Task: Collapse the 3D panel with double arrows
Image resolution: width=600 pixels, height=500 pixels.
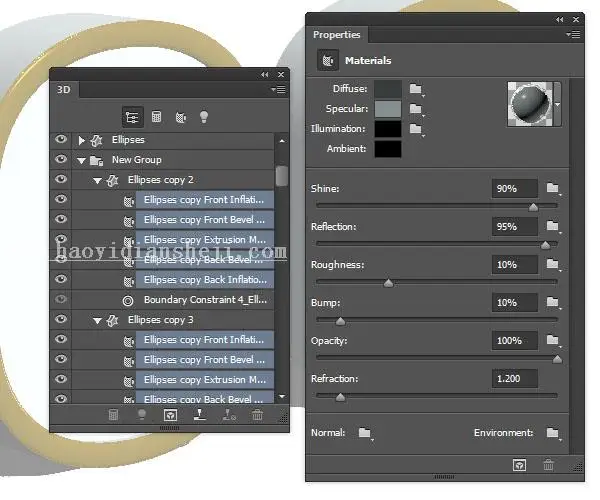Action: pos(265,75)
